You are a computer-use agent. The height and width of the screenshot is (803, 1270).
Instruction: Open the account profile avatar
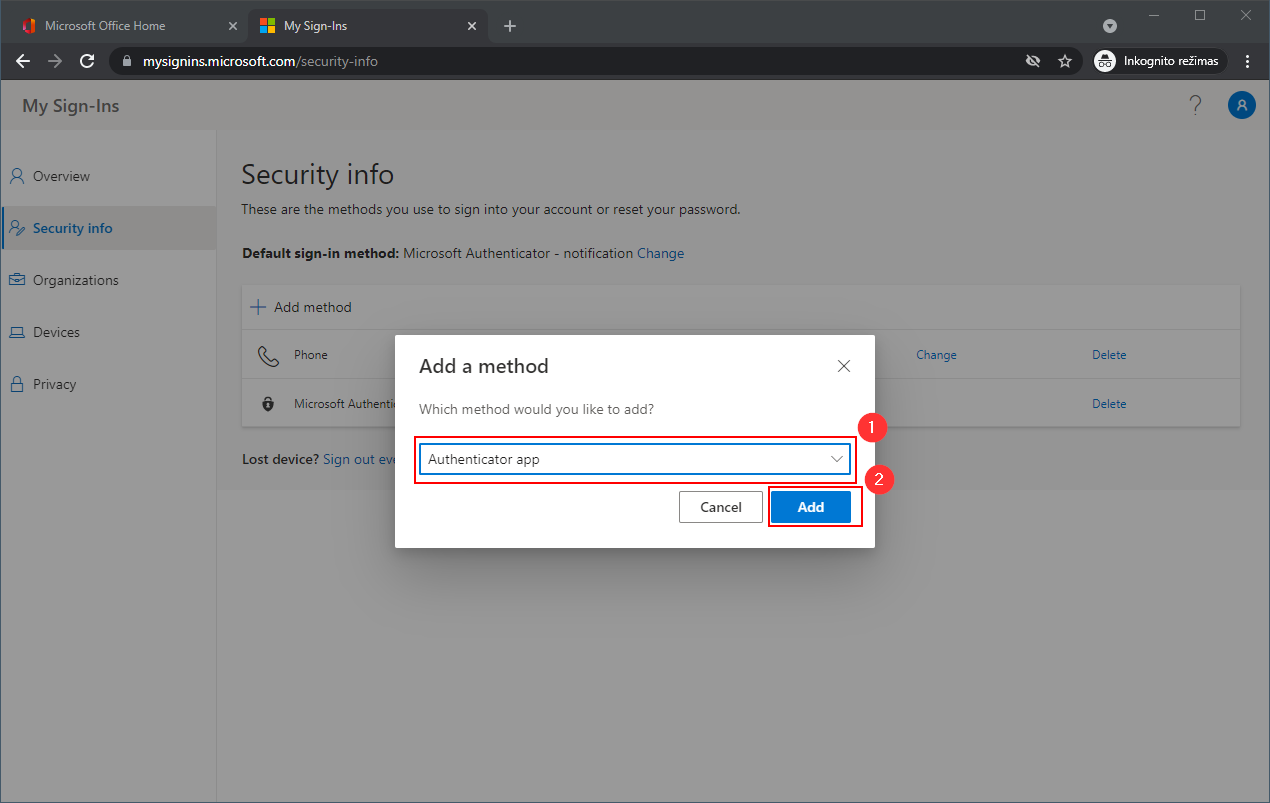1241,105
